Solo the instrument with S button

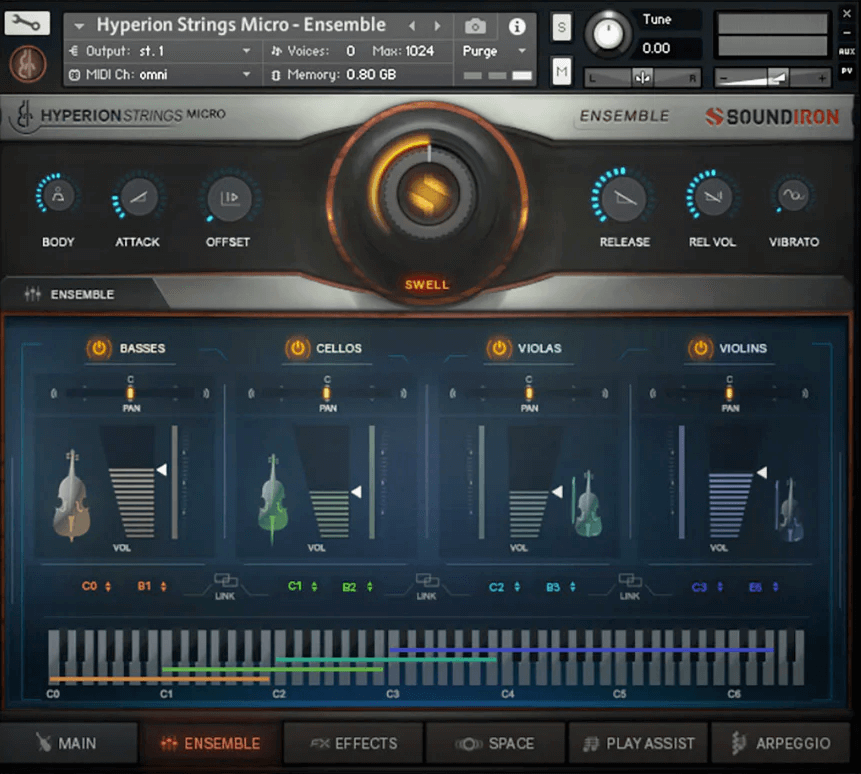[561, 27]
